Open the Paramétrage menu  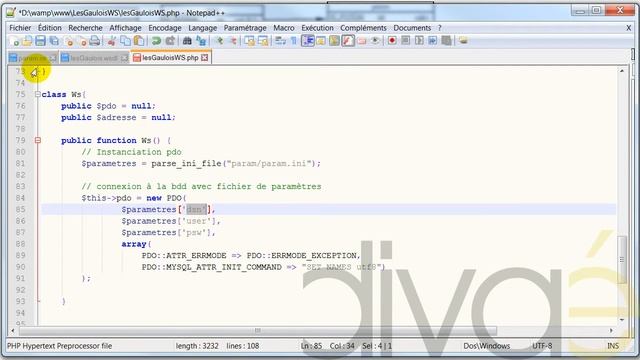click(245, 28)
